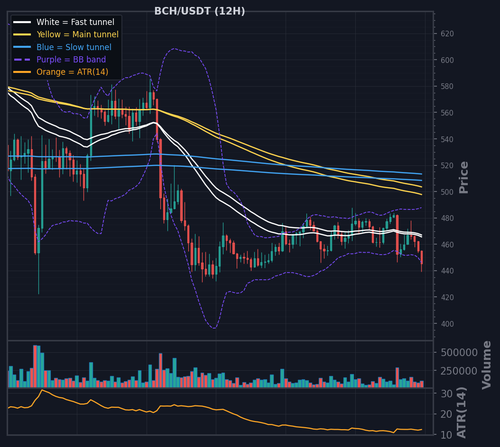
Task: Click the 250000 volume axis tick
Action: click(459, 371)
